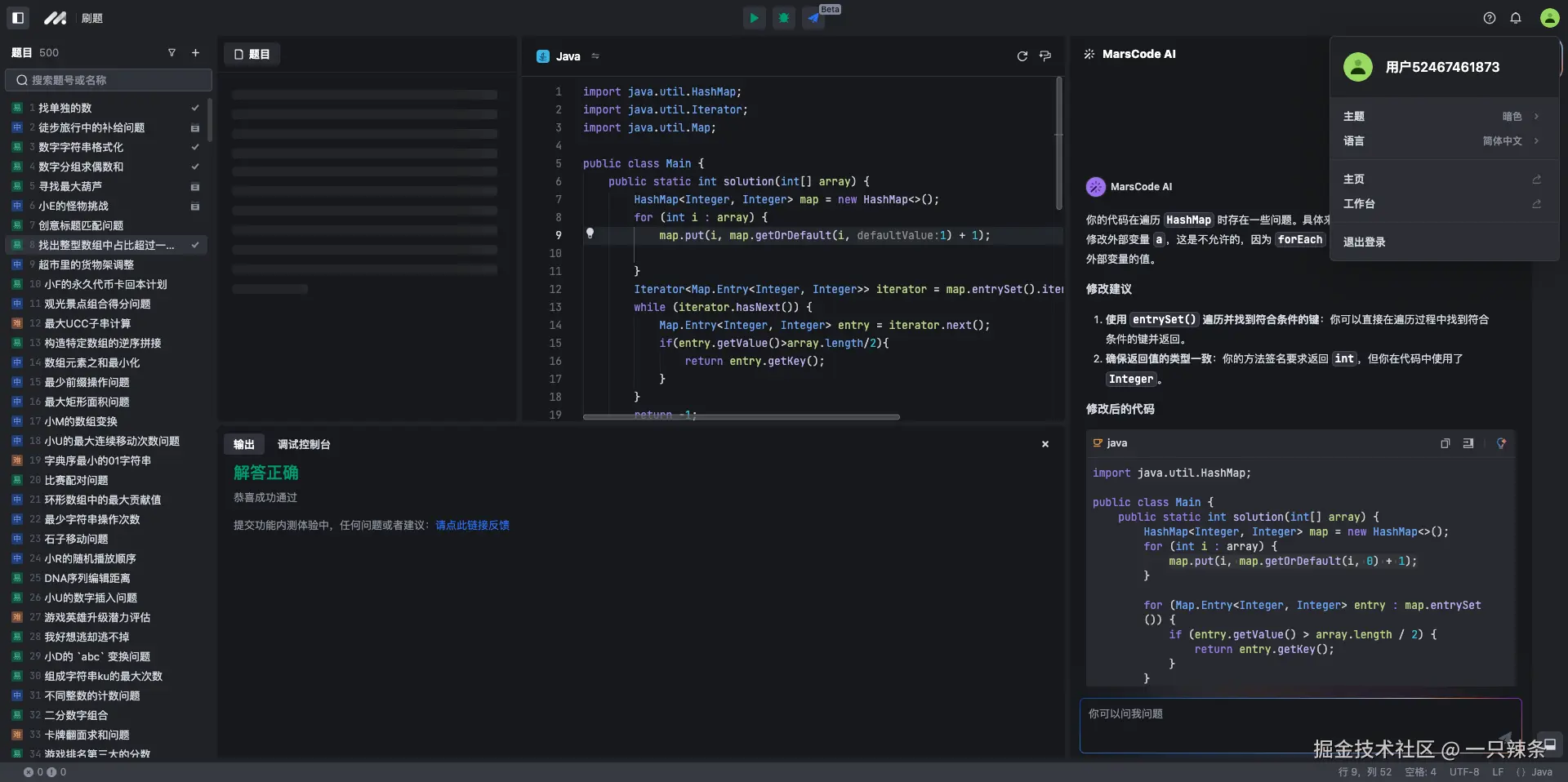
Task: Click the editor horizontal scrollbar
Action: tap(741, 417)
